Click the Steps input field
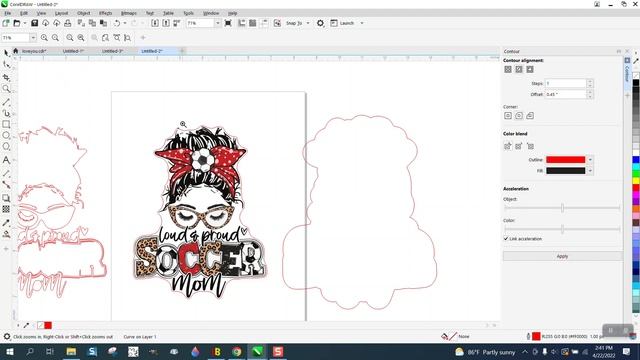This screenshot has height=360, width=640. click(x=566, y=83)
